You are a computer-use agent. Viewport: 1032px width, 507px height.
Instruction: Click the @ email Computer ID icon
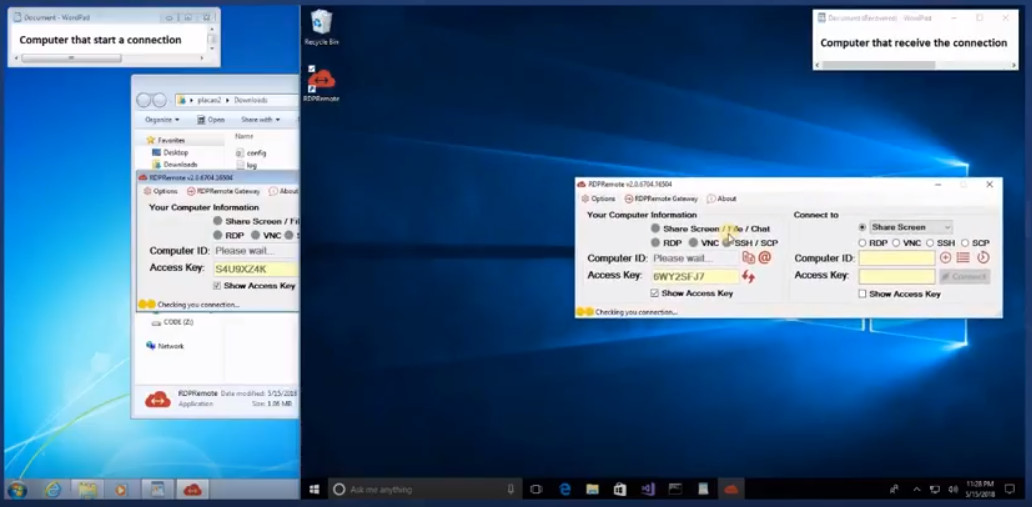coord(764,257)
